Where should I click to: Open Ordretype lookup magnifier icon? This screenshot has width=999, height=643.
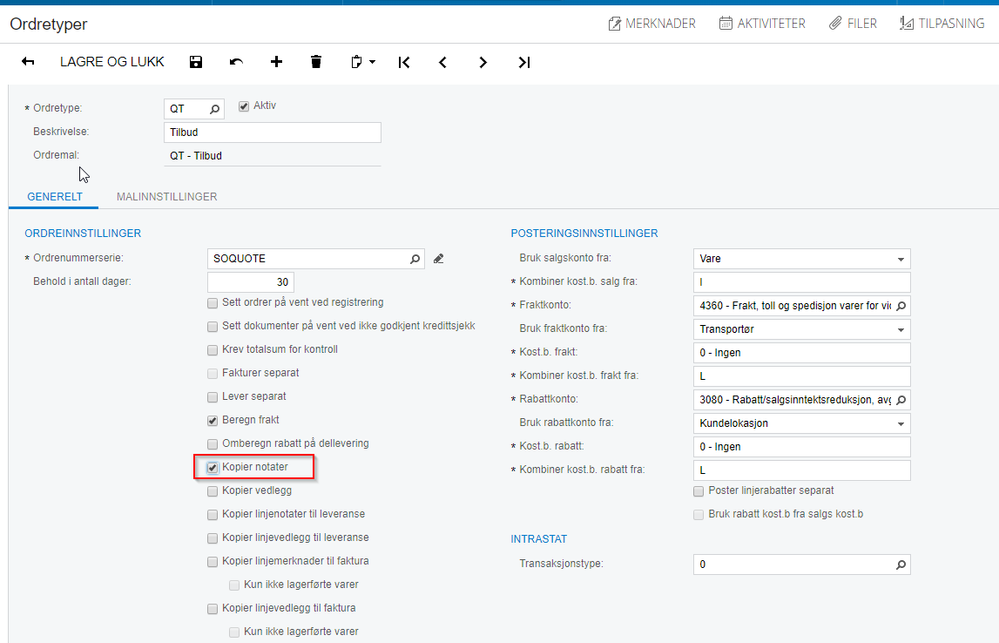pyautogui.click(x=215, y=109)
